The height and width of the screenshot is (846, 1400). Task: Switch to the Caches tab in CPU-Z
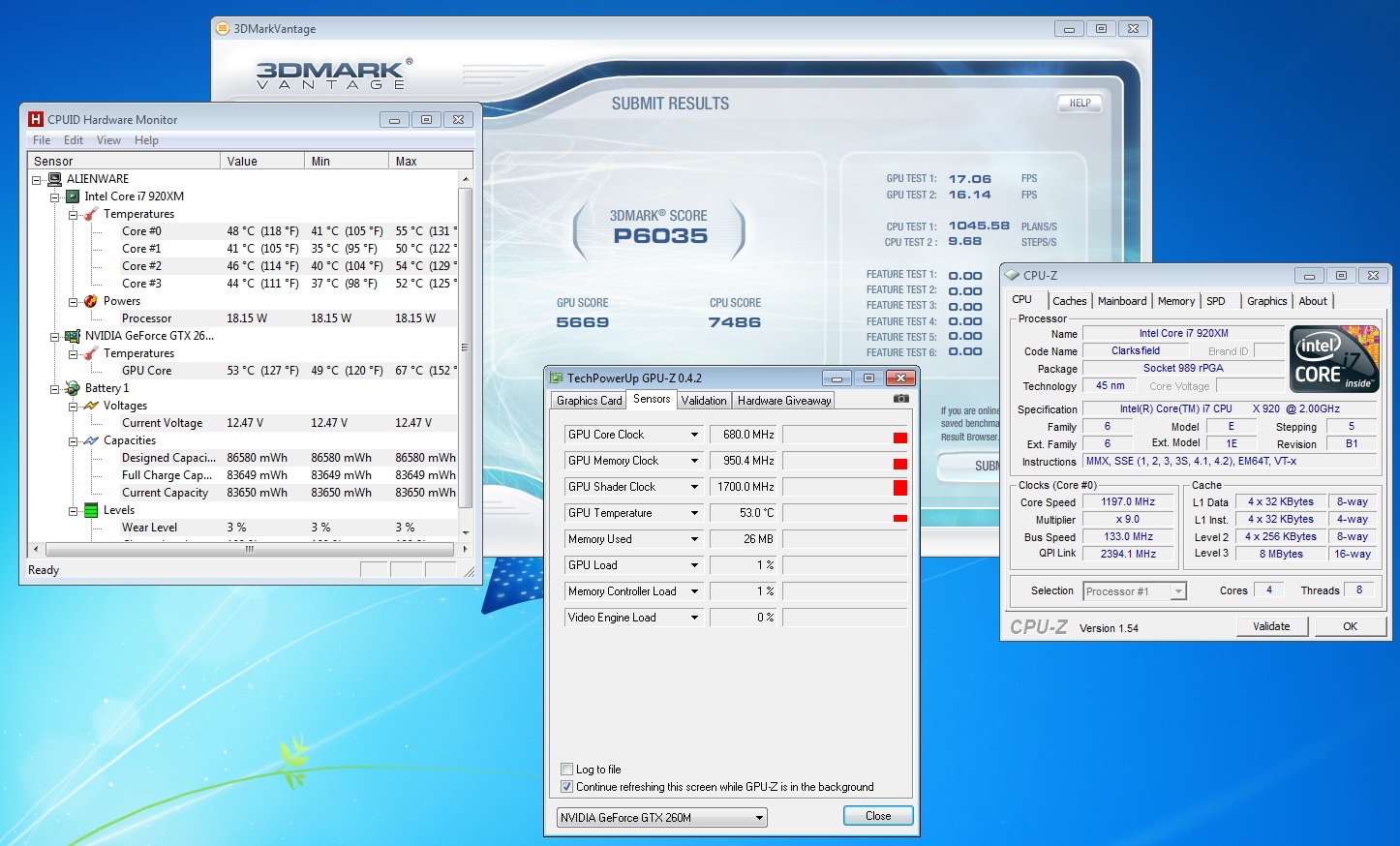tap(1070, 301)
